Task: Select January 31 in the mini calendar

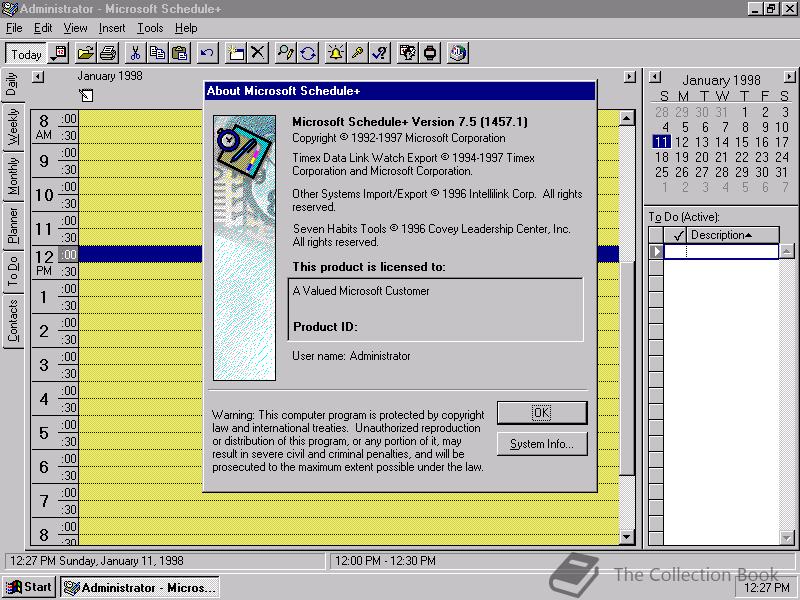Action: click(x=782, y=172)
